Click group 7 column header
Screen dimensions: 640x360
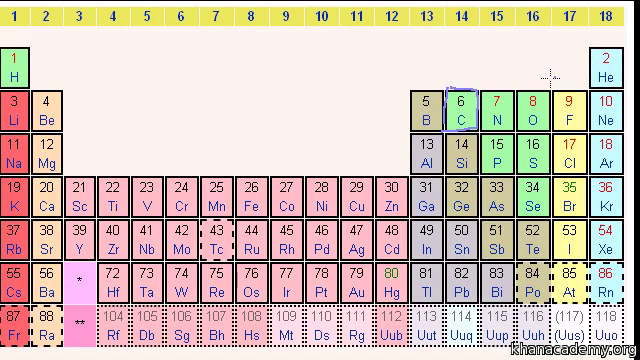pyautogui.click(x=216, y=16)
